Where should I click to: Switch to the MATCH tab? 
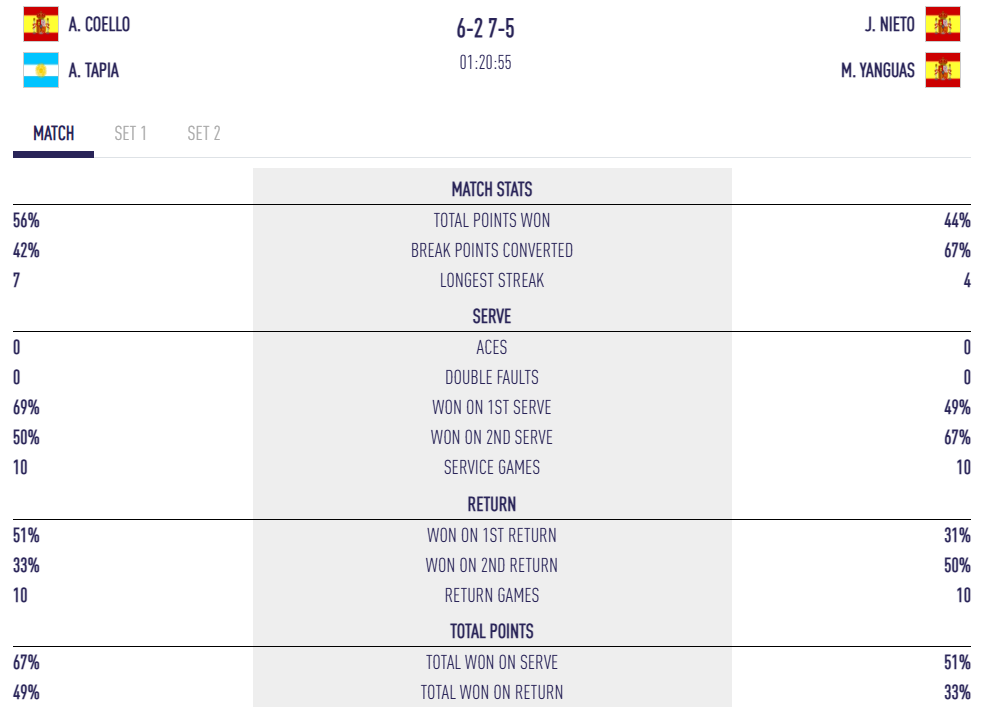point(53,133)
